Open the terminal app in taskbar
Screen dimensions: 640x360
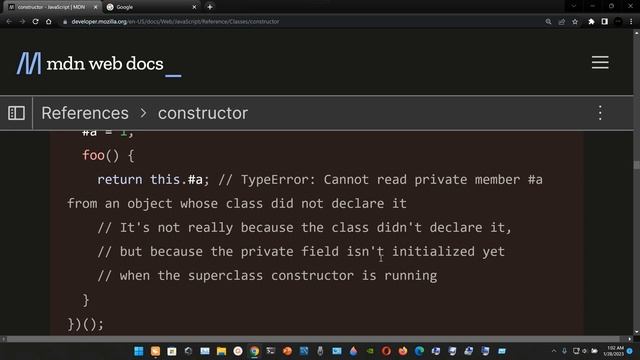(x=271, y=351)
